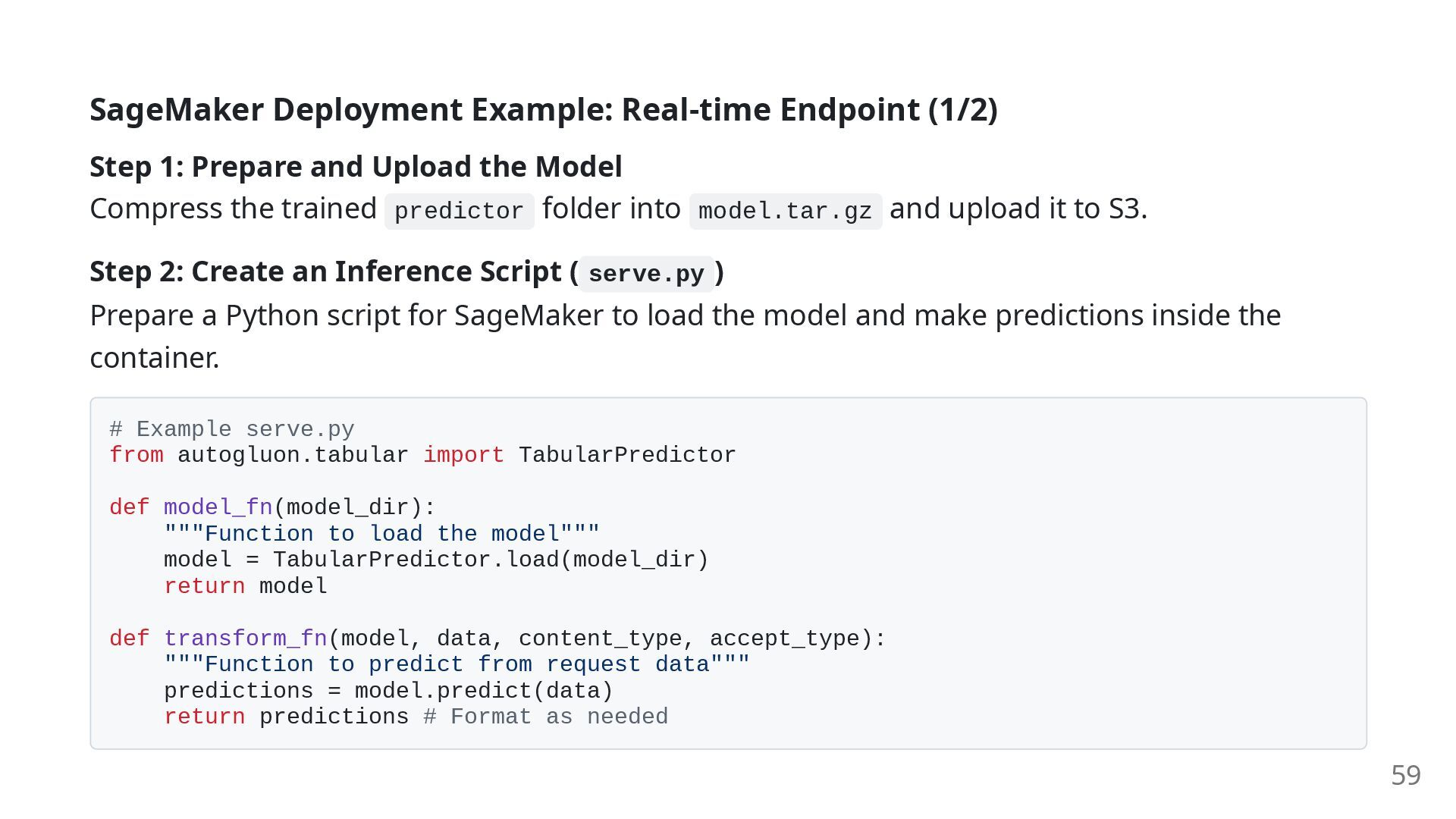Click the slide page number 59
The image size is (1456, 819).
coord(1406,775)
